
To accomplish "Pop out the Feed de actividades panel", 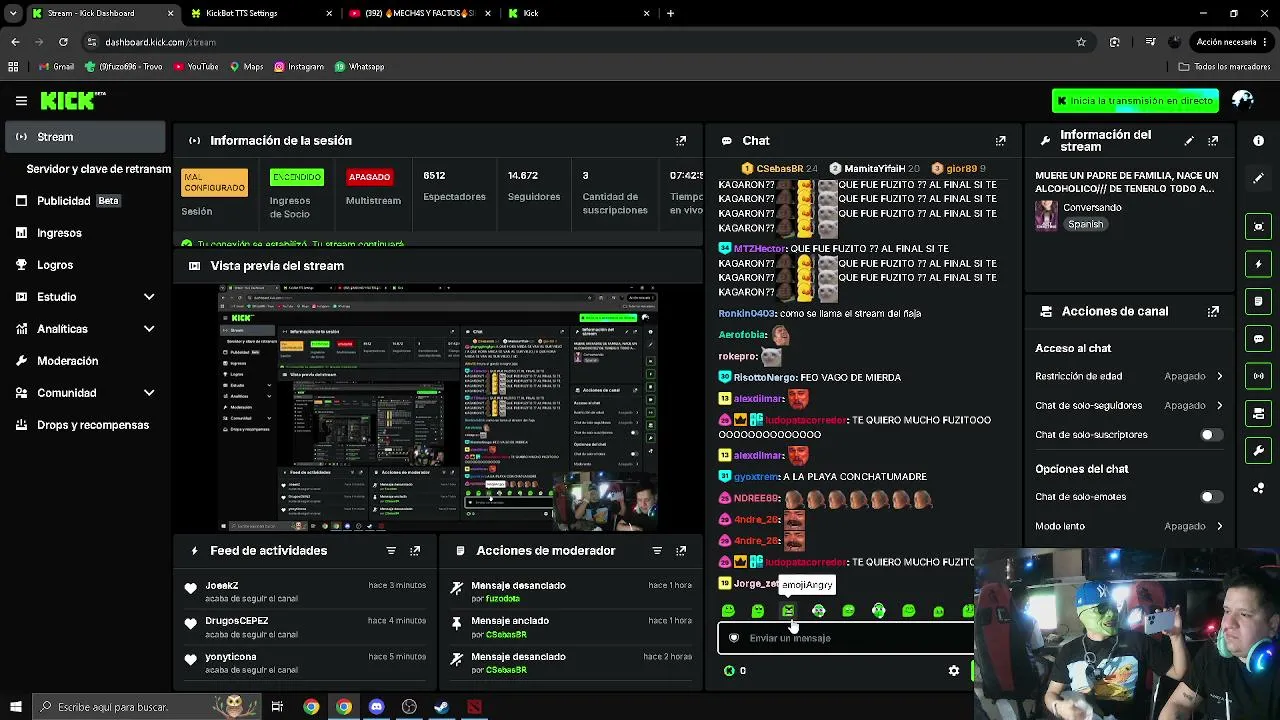I will 415,551.
